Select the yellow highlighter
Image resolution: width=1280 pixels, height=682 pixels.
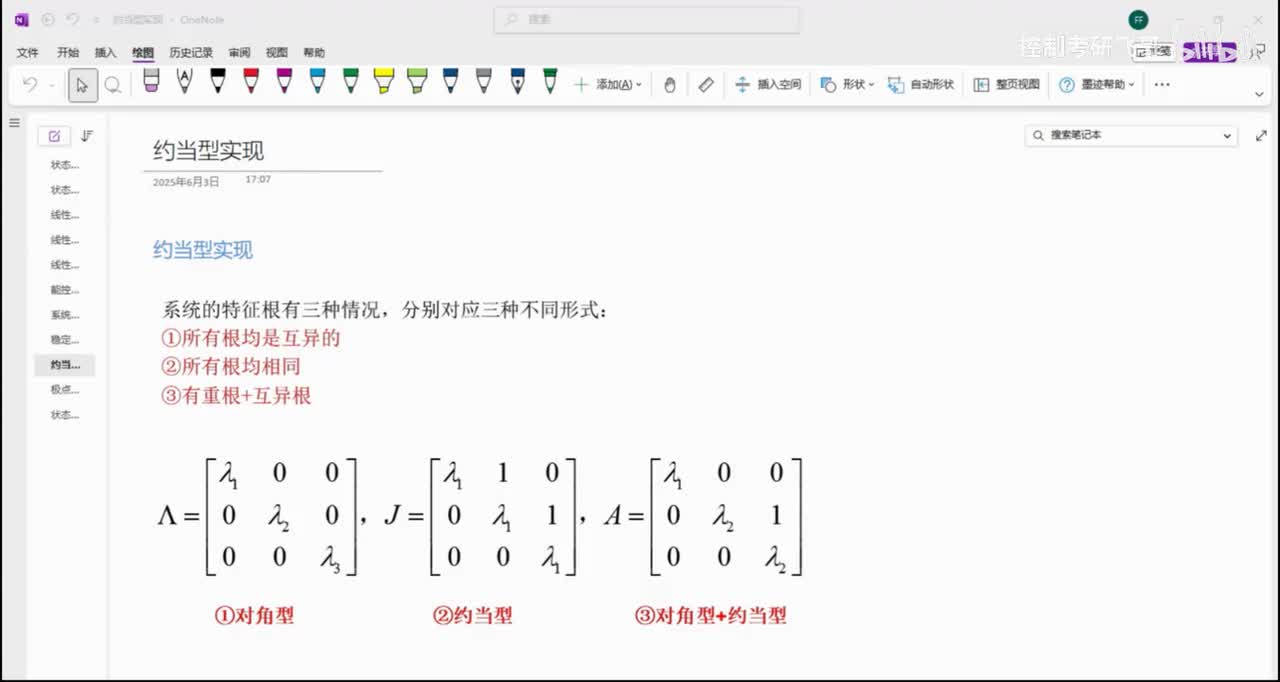[x=384, y=81]
